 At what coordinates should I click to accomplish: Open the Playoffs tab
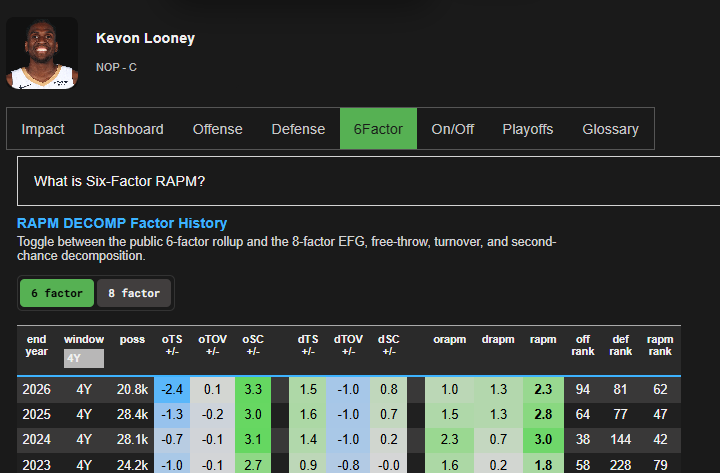[528, 129]
